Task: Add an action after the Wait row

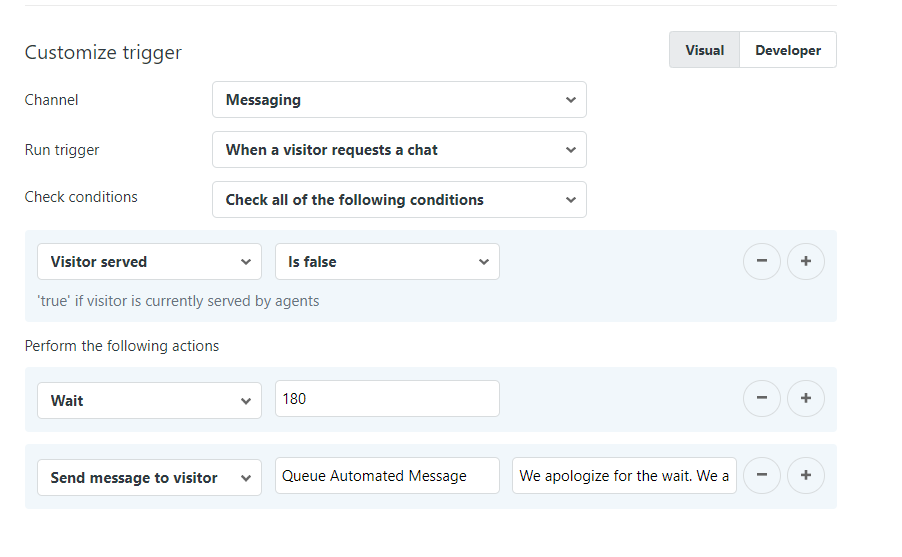Action: (x=806, y=400)
